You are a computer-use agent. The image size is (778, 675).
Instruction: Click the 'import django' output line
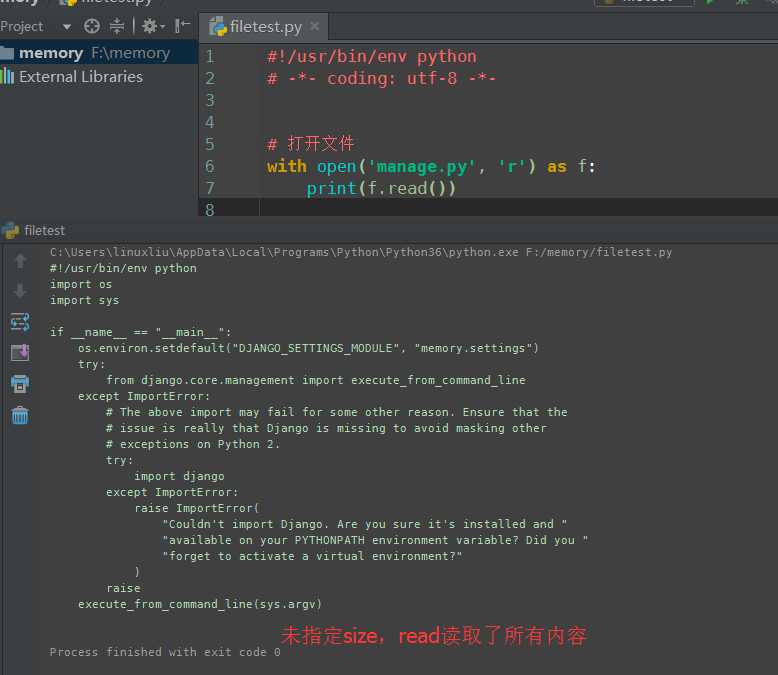(179, 476)
